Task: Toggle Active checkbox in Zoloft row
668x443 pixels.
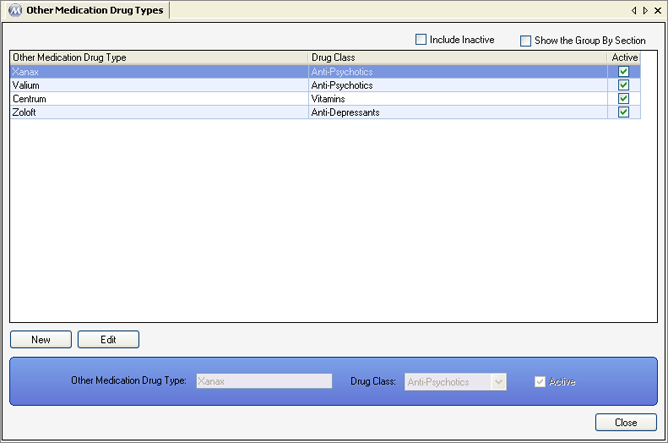Action: 623,112
